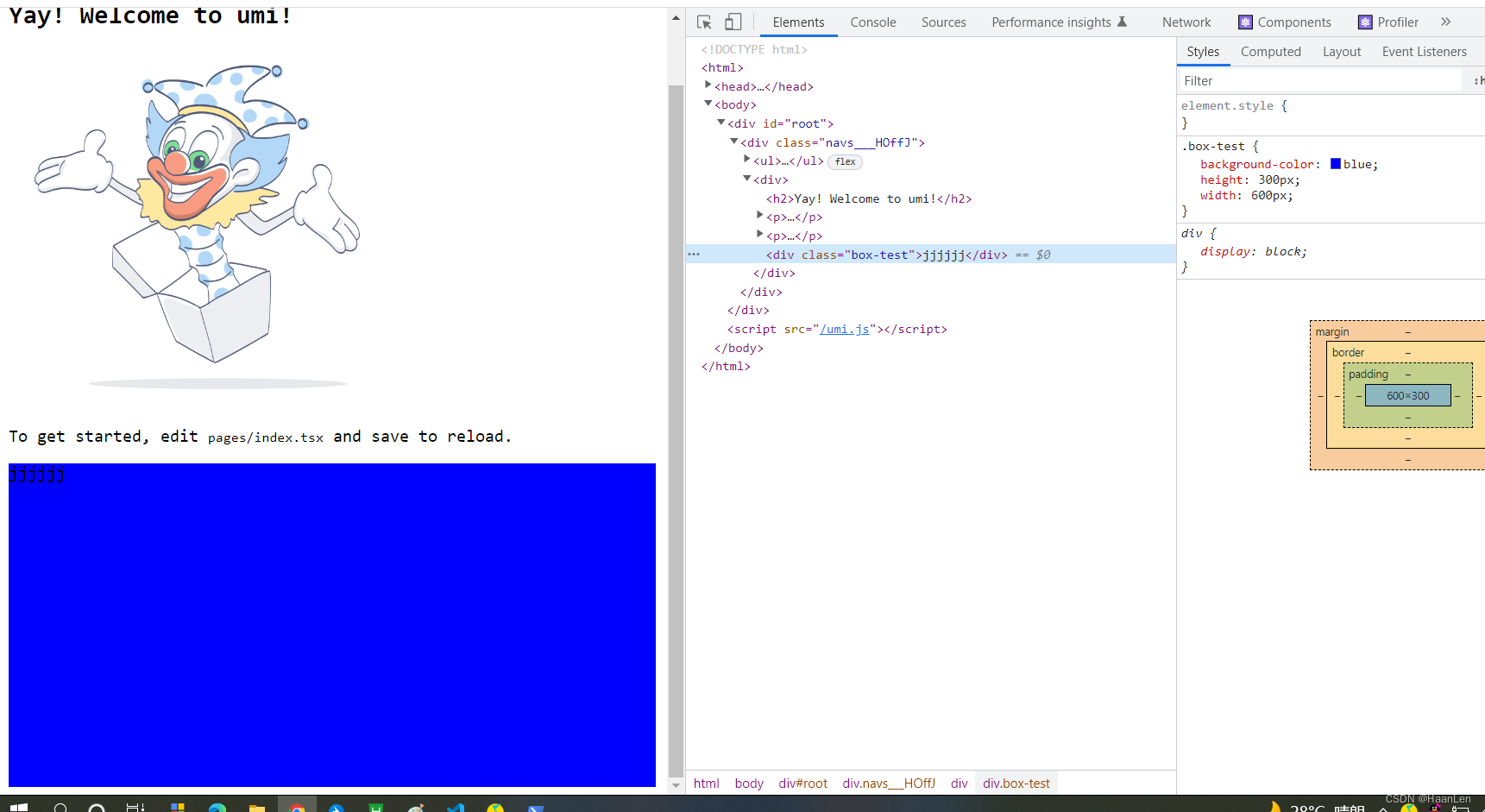Select the Event Listeners sidebar tab
The height and width of the screenshot is (812, 1485).
point(1425,52)
